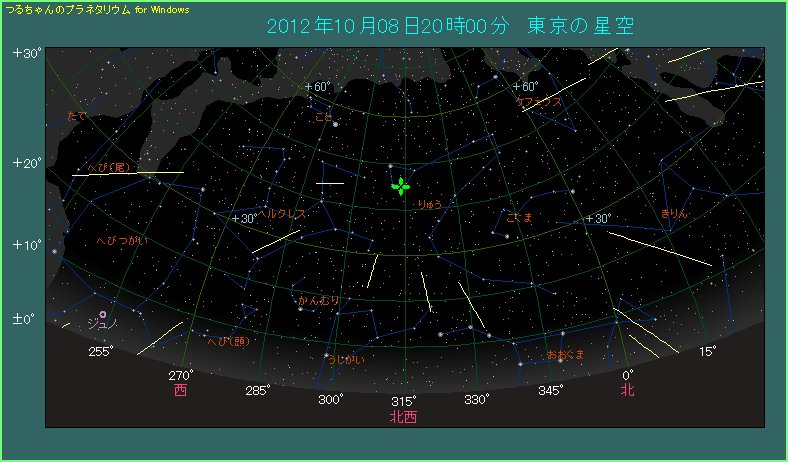Select the 255° azimuth label

[101, 351]
